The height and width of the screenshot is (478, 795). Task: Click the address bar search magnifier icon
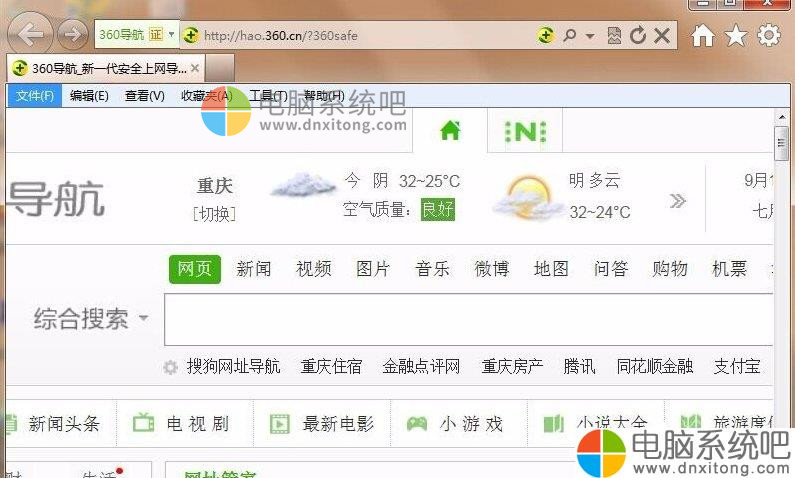point(570,35)
